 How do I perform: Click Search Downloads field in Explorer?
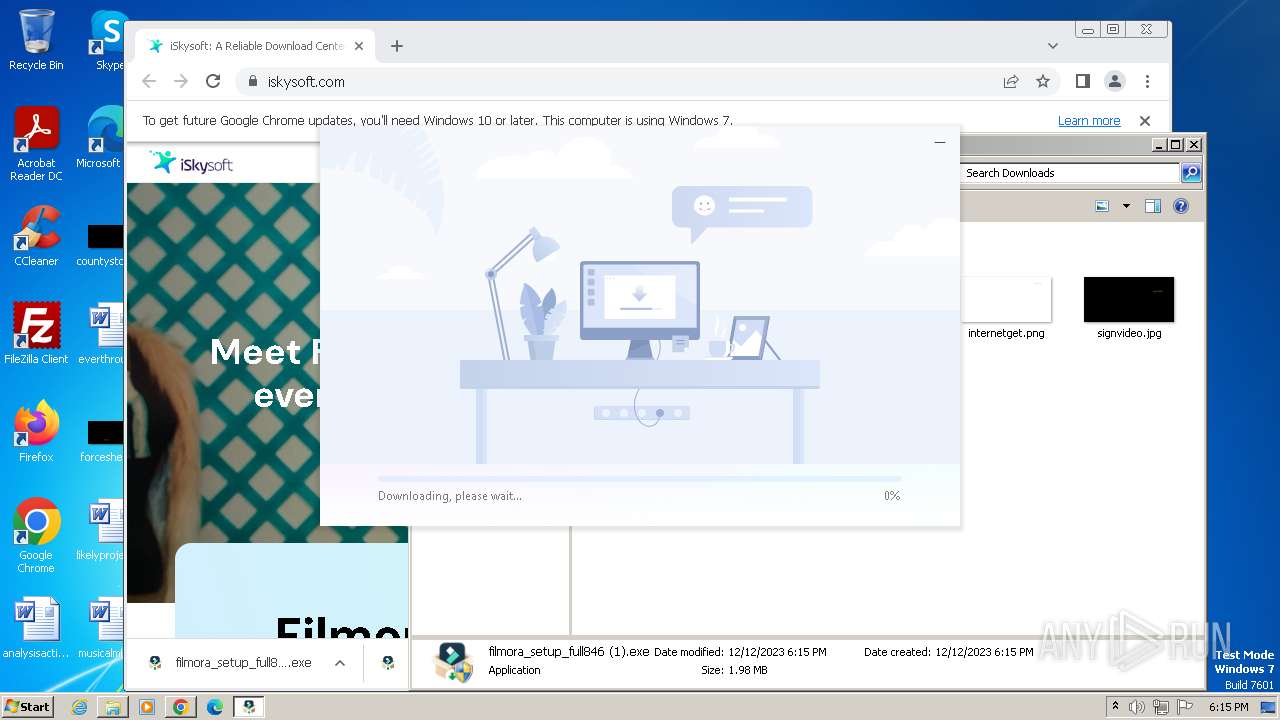coord(1069,173)
